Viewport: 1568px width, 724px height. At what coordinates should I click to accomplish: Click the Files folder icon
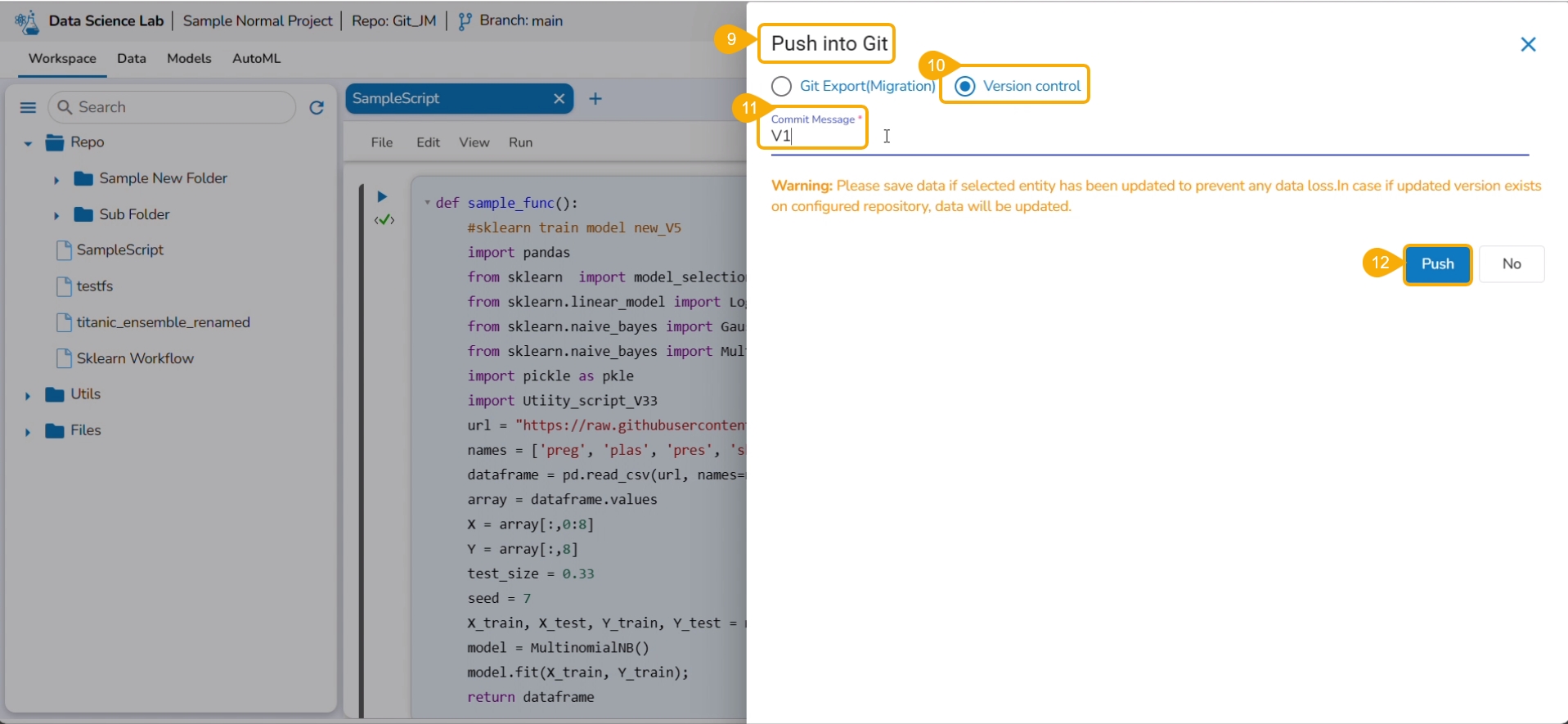55,430
